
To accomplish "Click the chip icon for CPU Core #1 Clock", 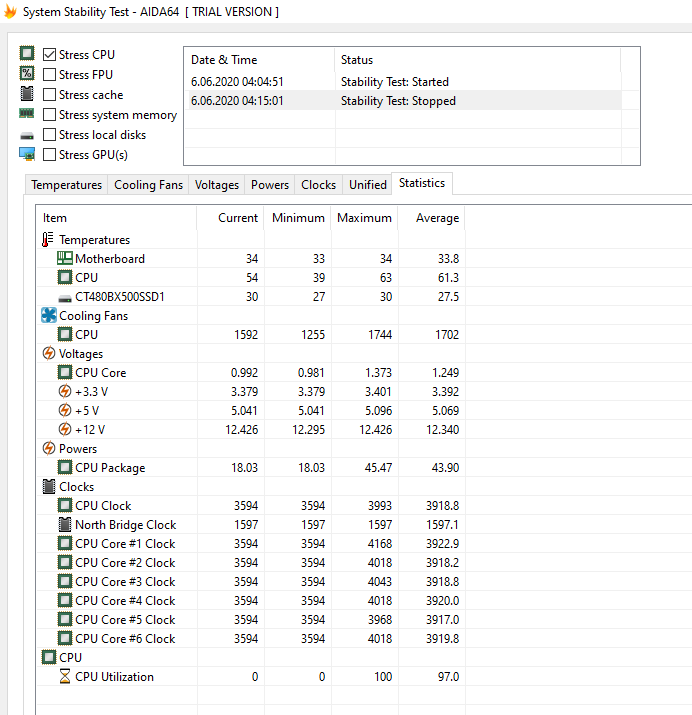I will point(65,544).
